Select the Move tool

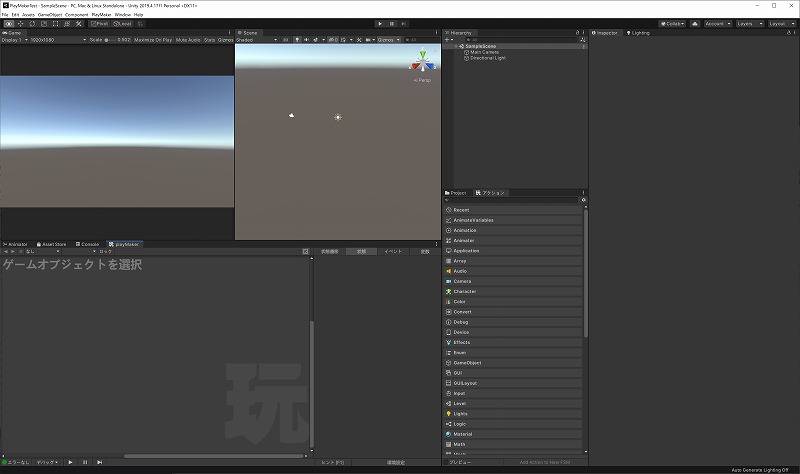[x=21, y=23]
